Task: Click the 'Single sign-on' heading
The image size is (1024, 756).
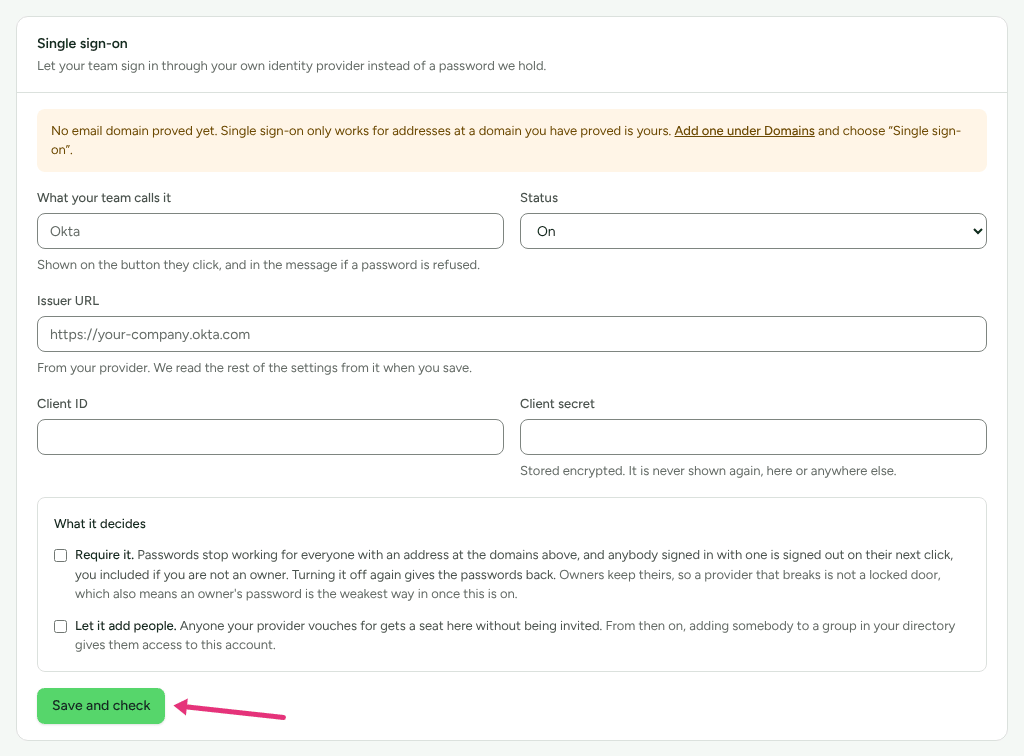Action: tap(82, 44)
